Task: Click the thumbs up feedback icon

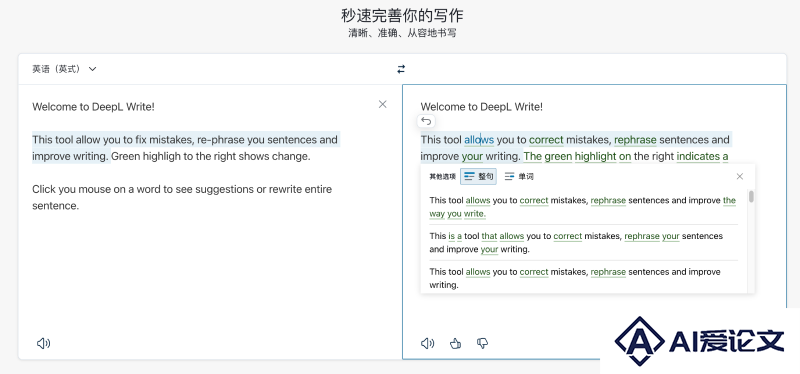Action: pyautogui.click(x=456, y=343)
